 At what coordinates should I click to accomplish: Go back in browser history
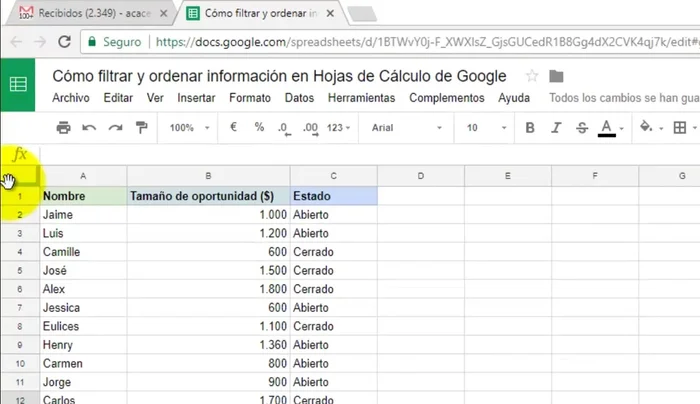(17, 42)
